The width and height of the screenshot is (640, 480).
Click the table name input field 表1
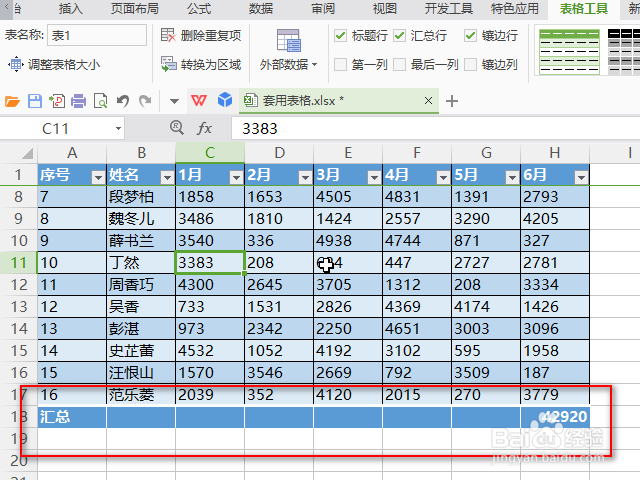coord(97,35)
